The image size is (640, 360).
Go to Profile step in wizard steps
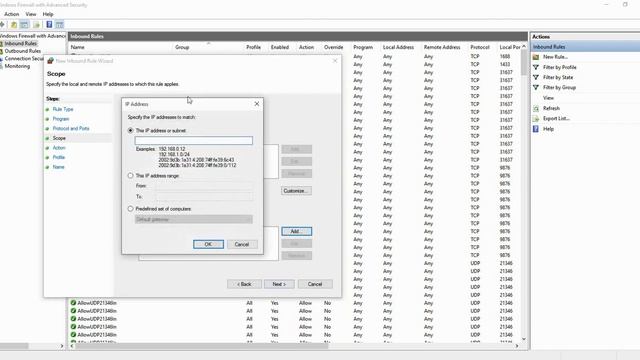[x=59, y=157]
